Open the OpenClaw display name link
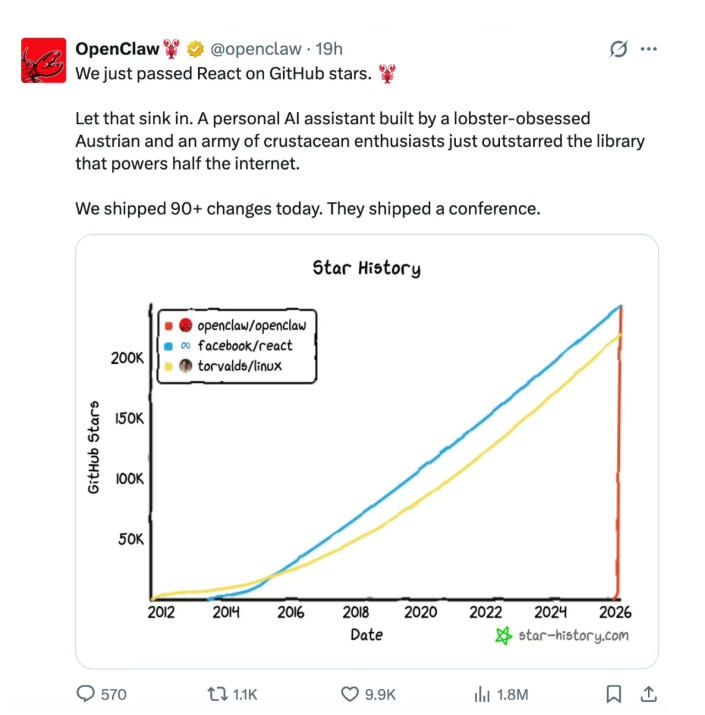The image size is (705, 715). pyautogui.click(x=117, y=49)
